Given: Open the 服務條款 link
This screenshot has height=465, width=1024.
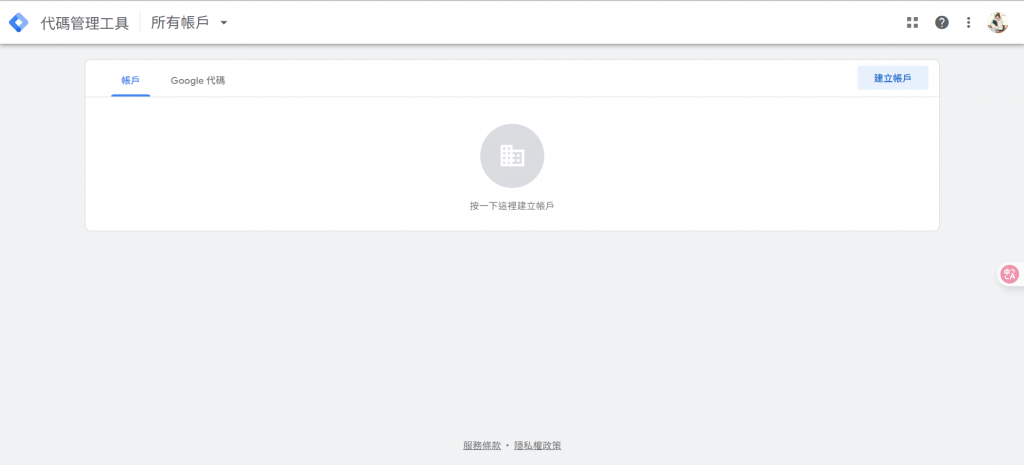Looking at the screenshot, I should tap(482, 445).
